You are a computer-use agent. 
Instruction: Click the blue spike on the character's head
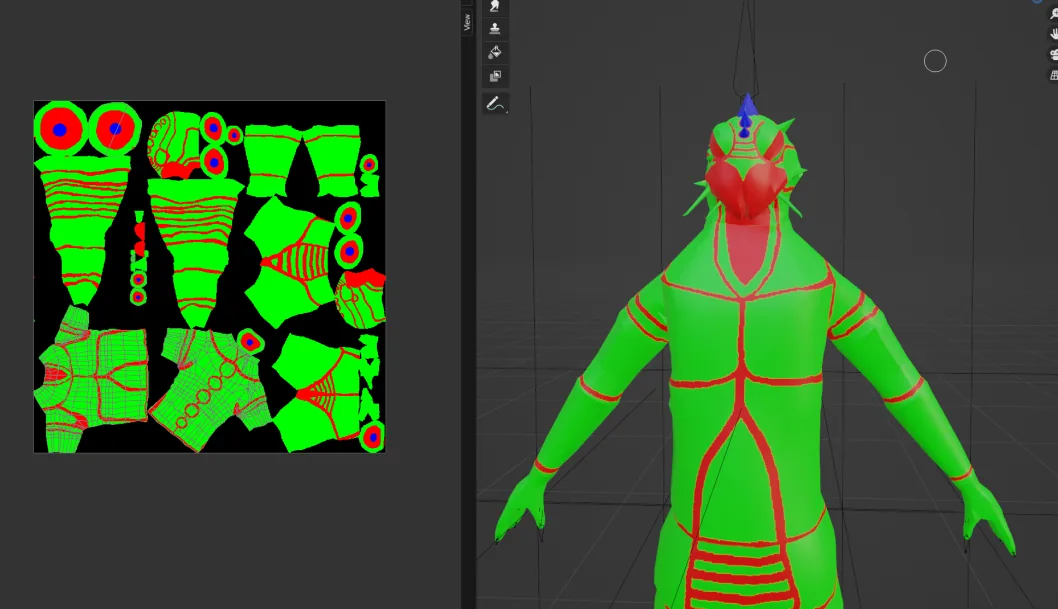coord(746,113)
